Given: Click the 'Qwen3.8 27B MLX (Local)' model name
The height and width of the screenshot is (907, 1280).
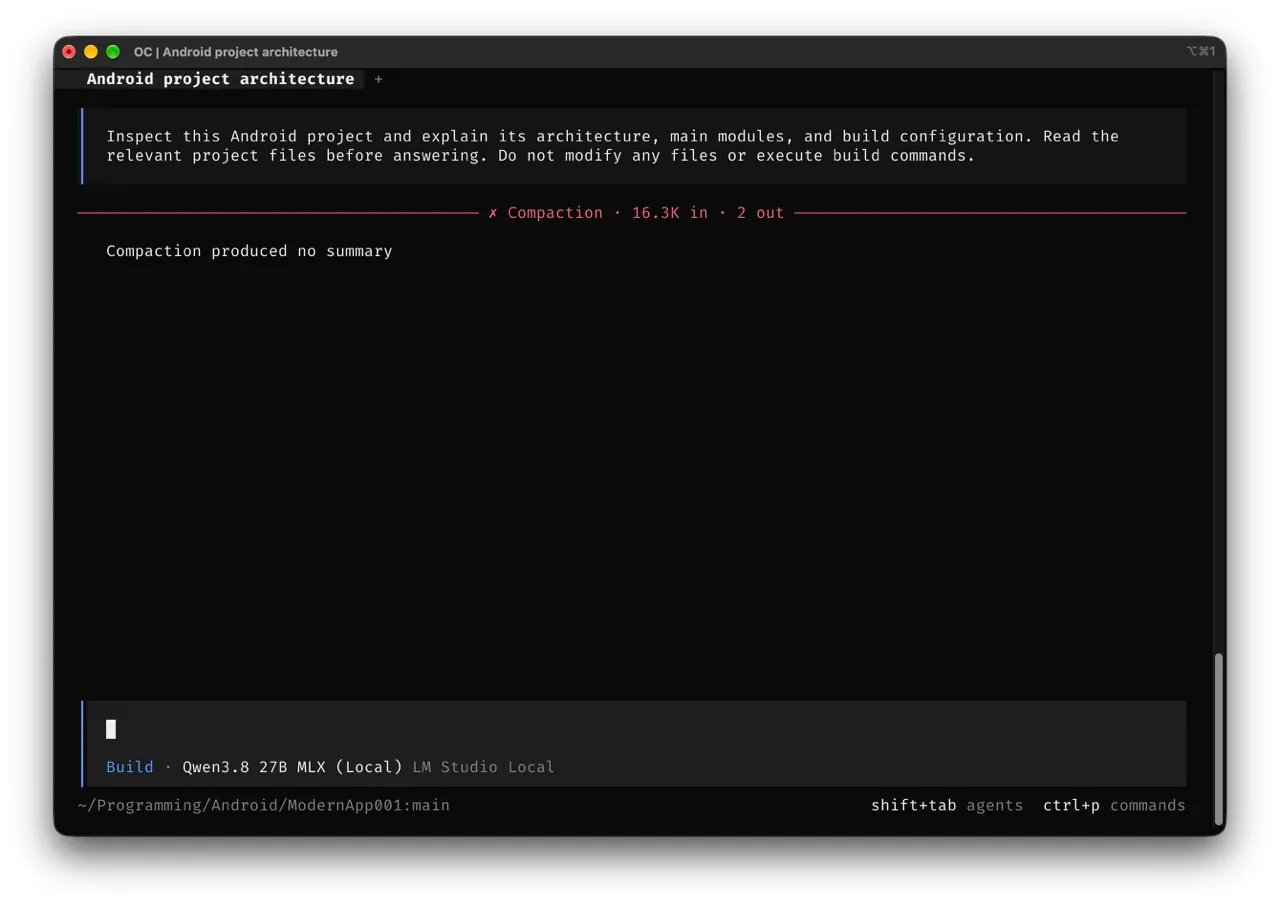Looking at the screenshot, I should (292, 767).
